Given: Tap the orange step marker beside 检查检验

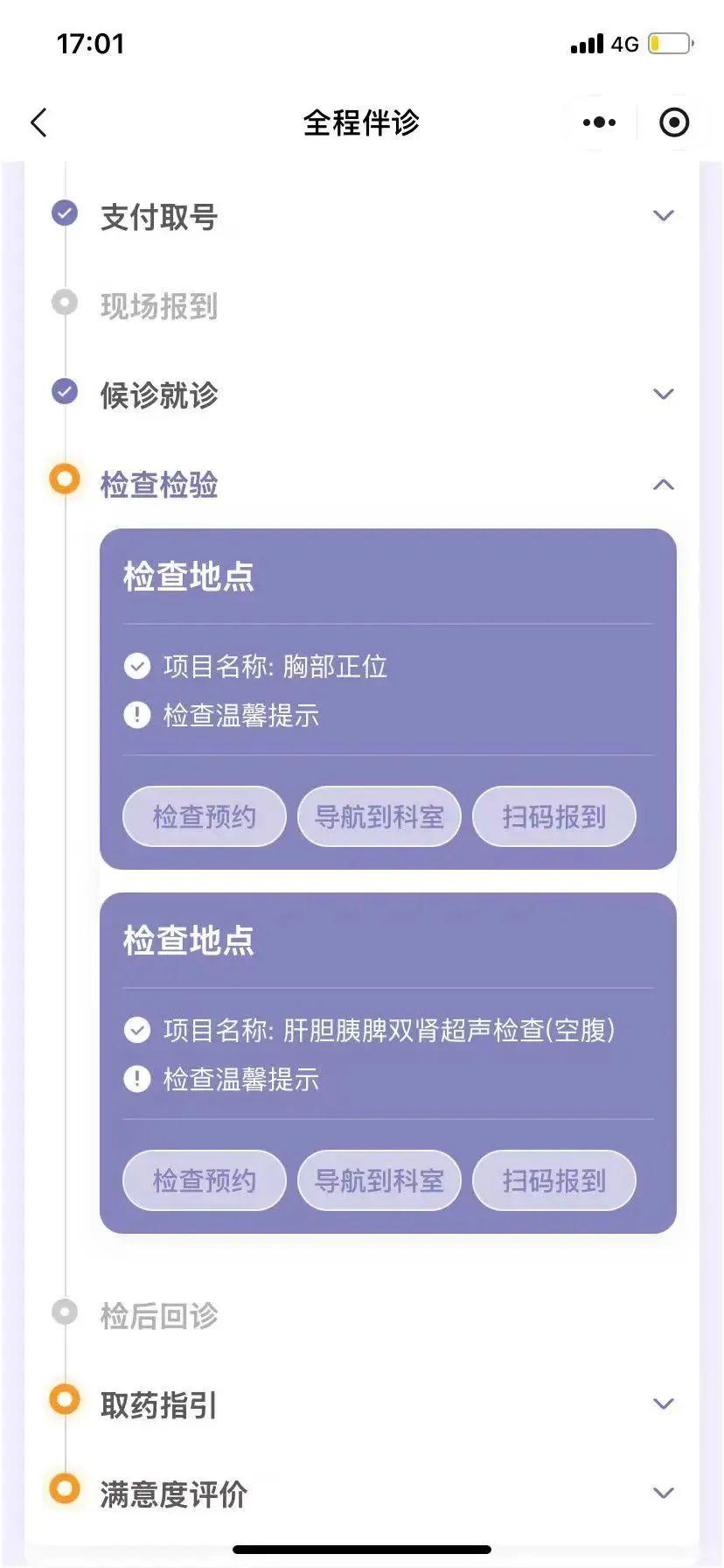Looking at the screenshot, I should click(x=65, y=479).
